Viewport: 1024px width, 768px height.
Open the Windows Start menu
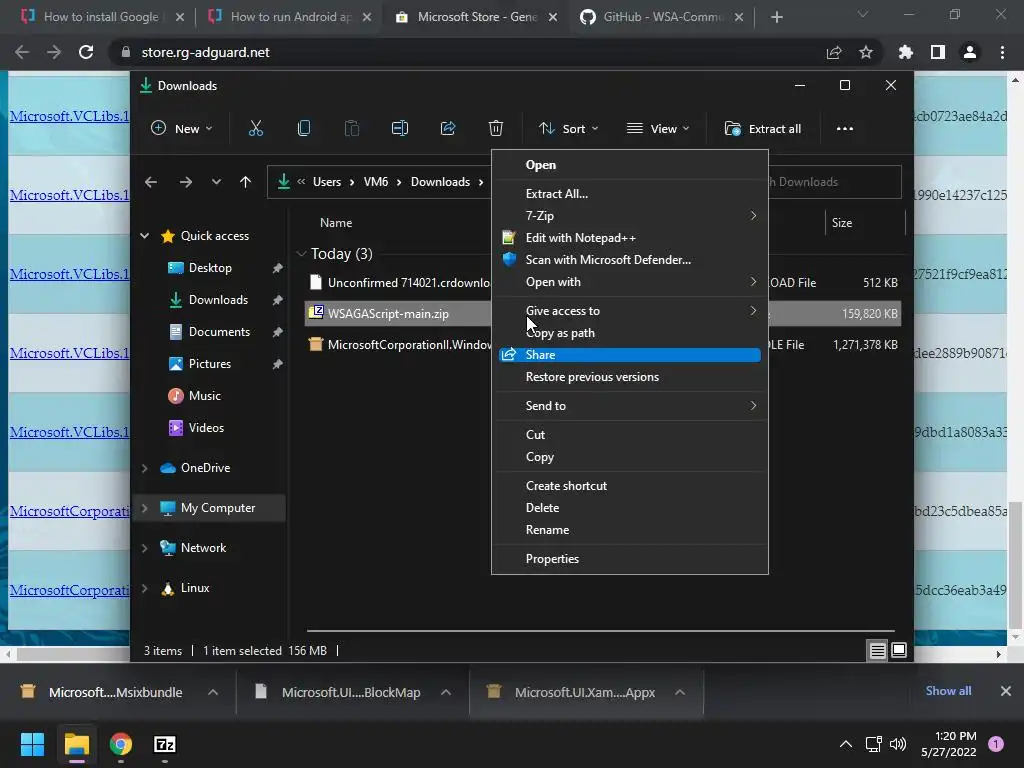(32, 744)
